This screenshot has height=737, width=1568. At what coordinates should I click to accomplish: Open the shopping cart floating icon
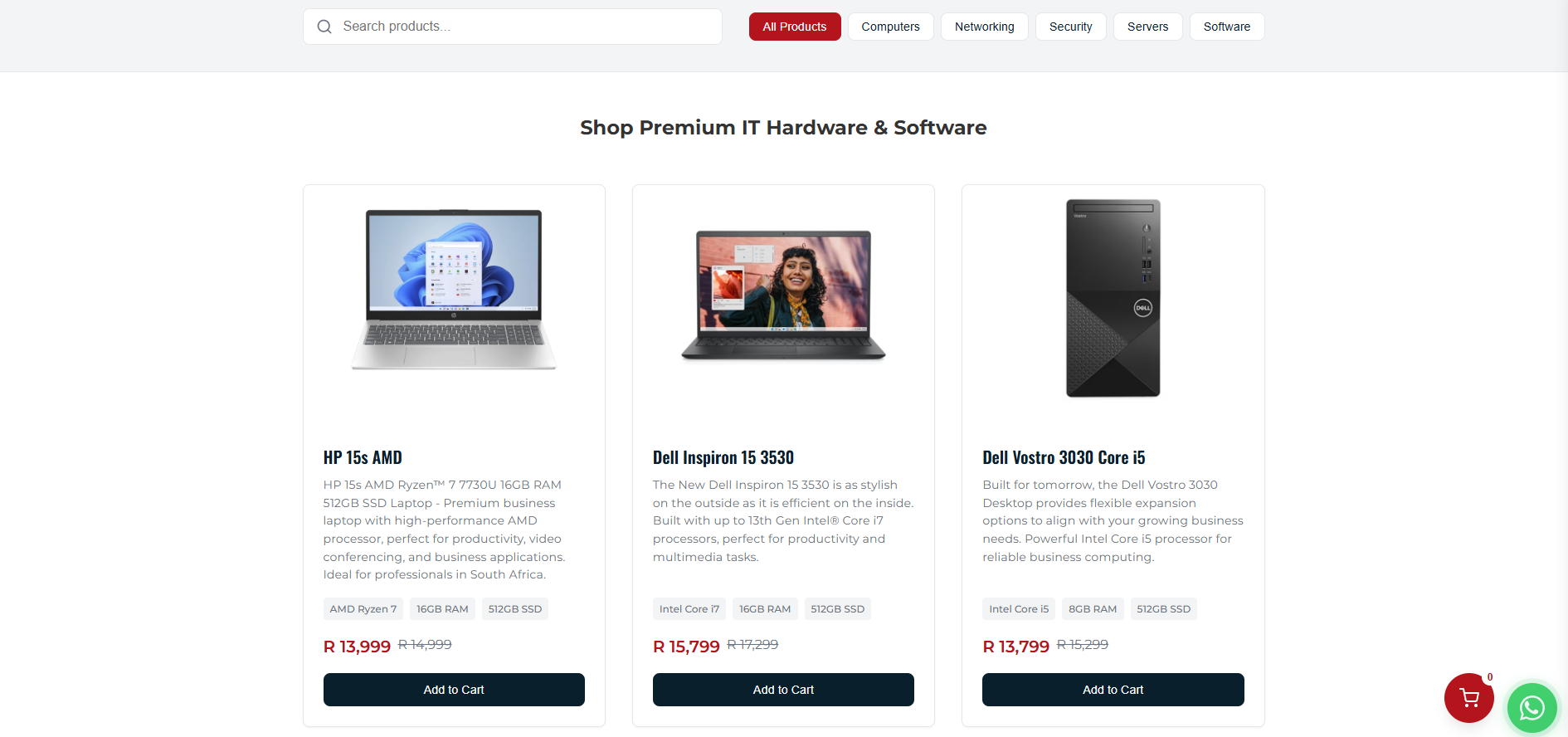(1468, 698)
